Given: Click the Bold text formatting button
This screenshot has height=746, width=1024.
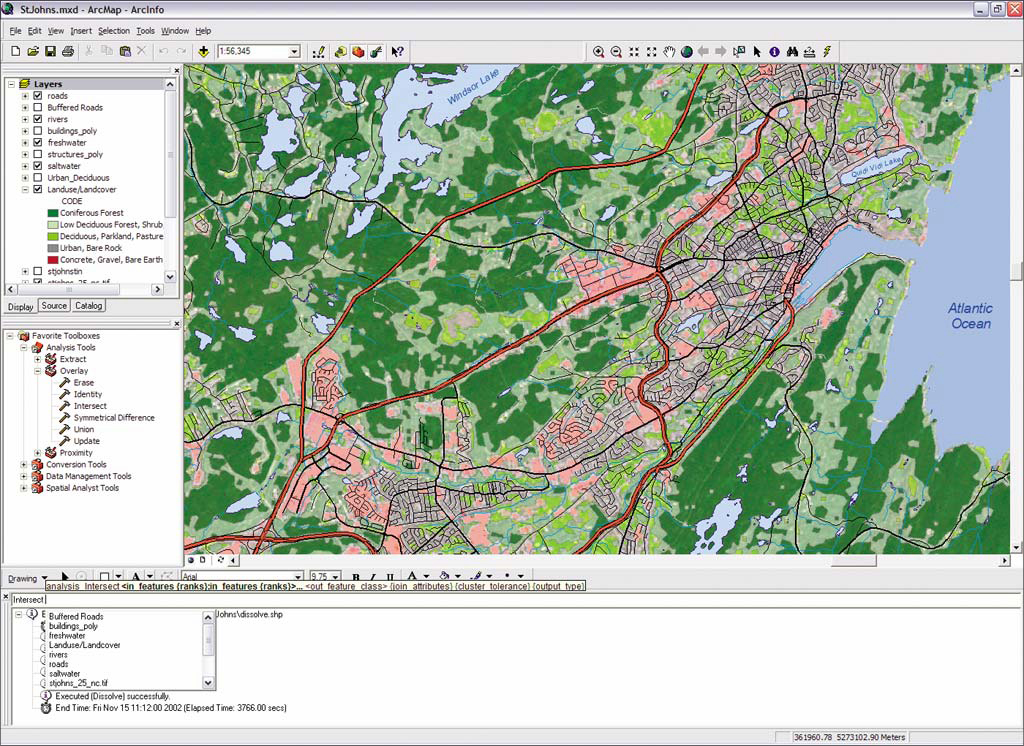Looking at the screenshot, I should click(355, 577).
